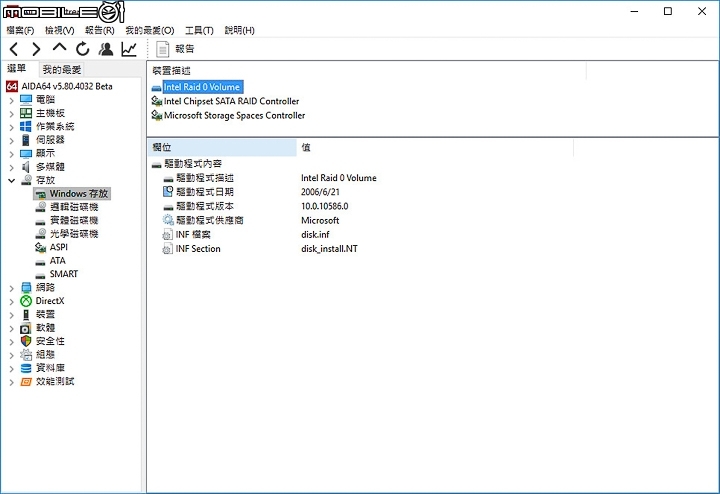Go up one level with the up arrow
This screenshot has width=720, height=494.
[x=59, y=48]
